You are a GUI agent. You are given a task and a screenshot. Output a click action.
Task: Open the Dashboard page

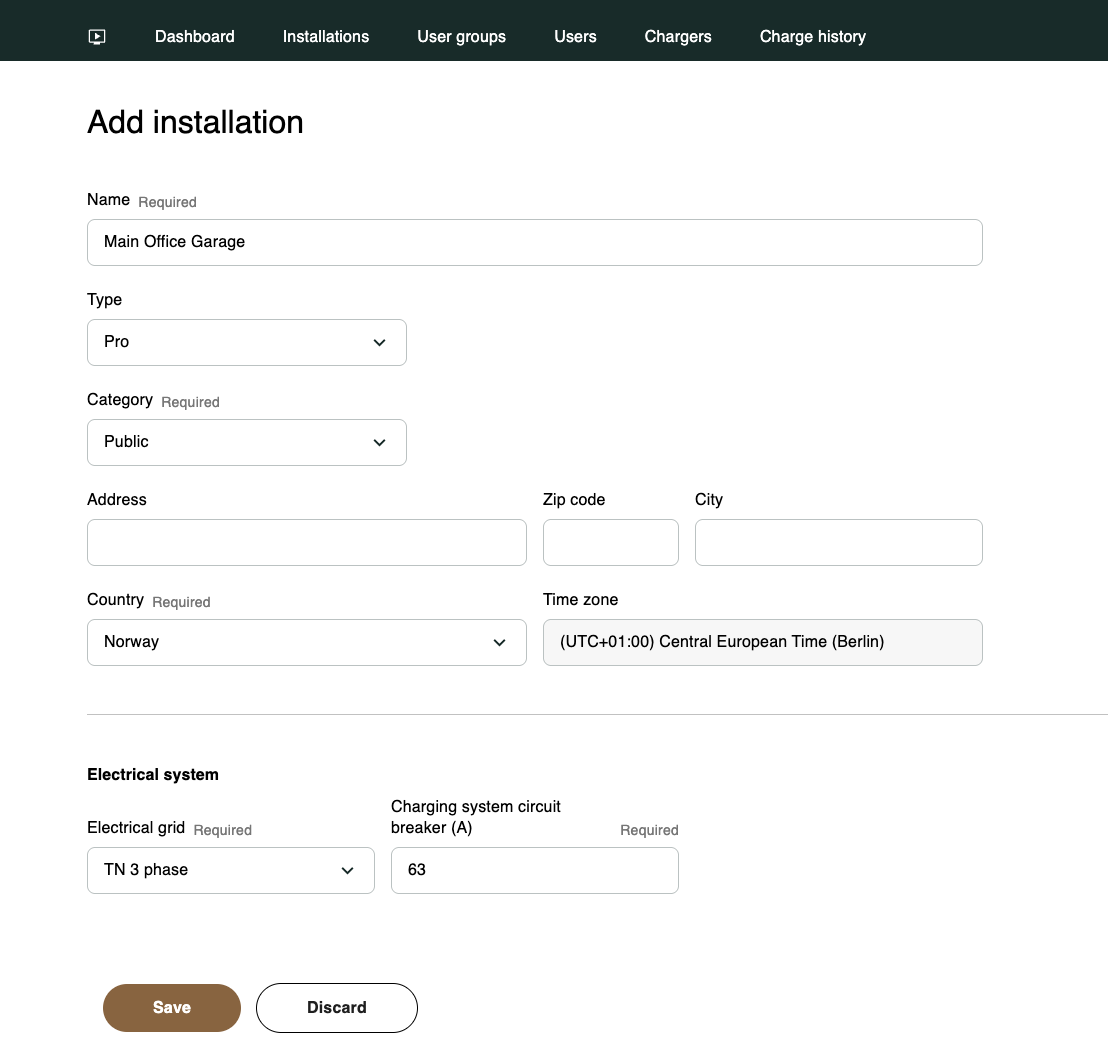tap(195, 37)
